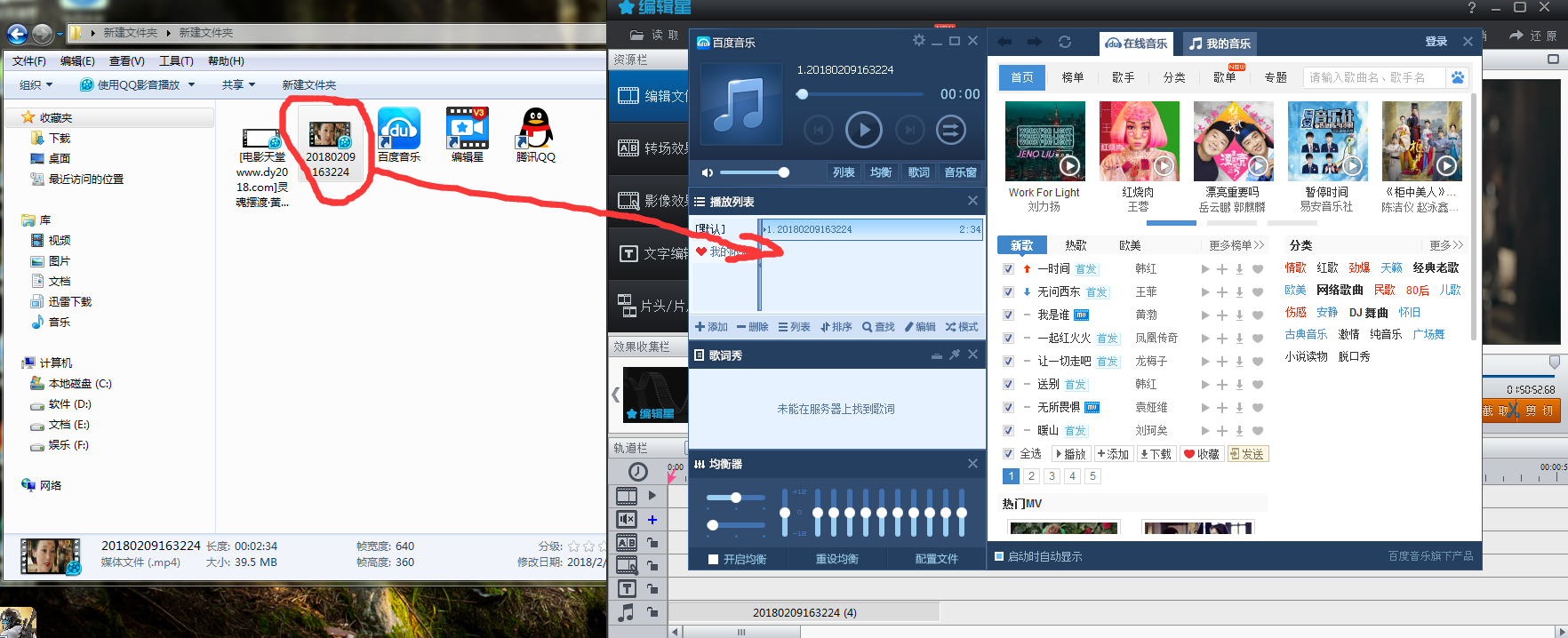Click the 下载 button under song list
The height and width of the screenshot is (638, 1568).
coord(1156,454)
